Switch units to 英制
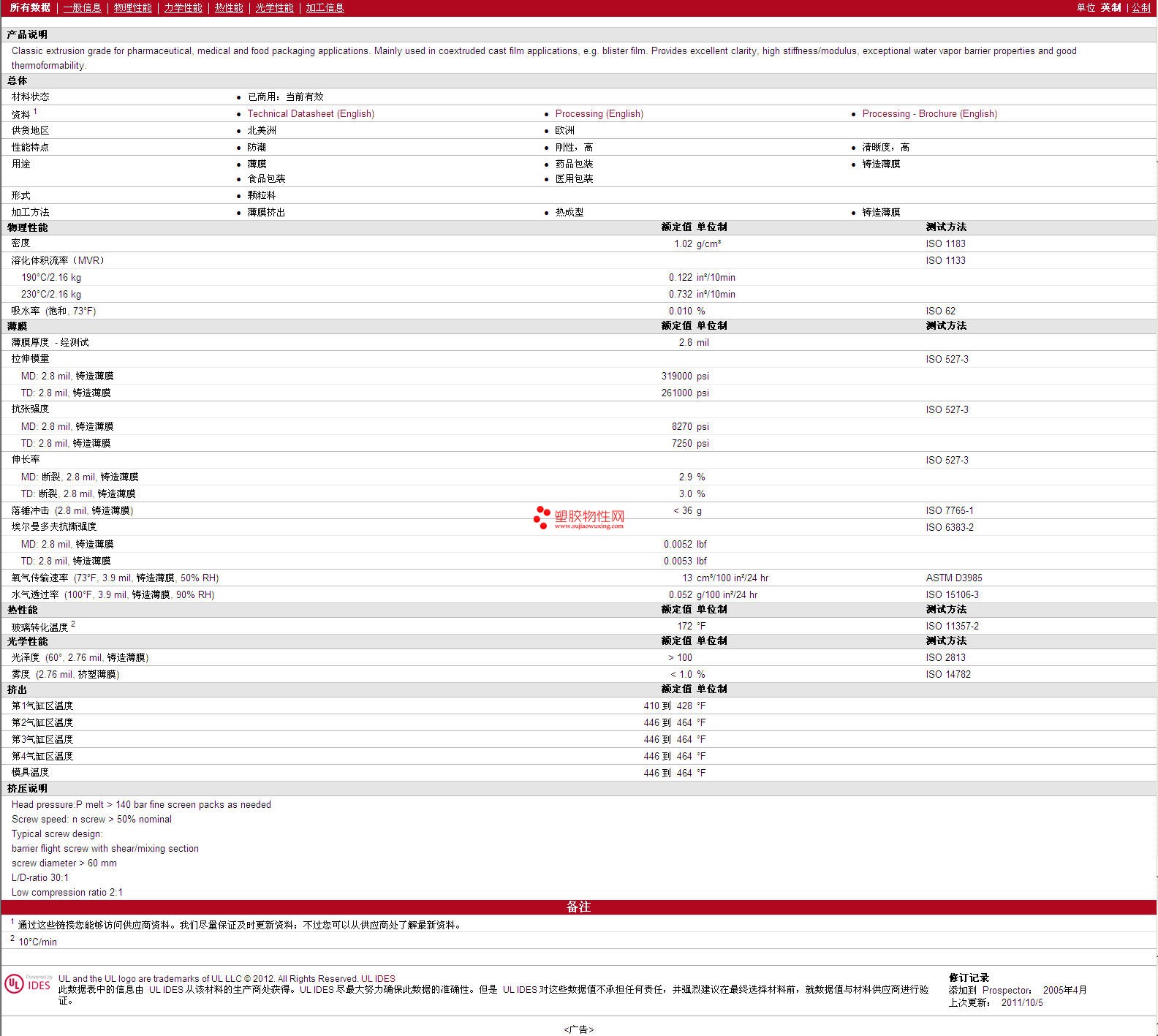 [x=1110, y=8]
